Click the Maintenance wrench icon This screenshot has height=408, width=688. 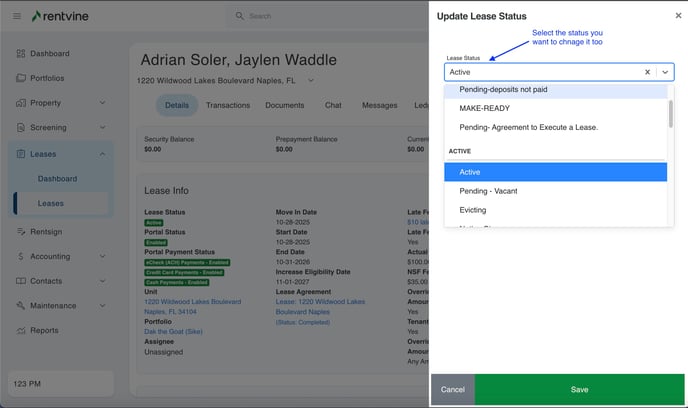pos(21,306)
